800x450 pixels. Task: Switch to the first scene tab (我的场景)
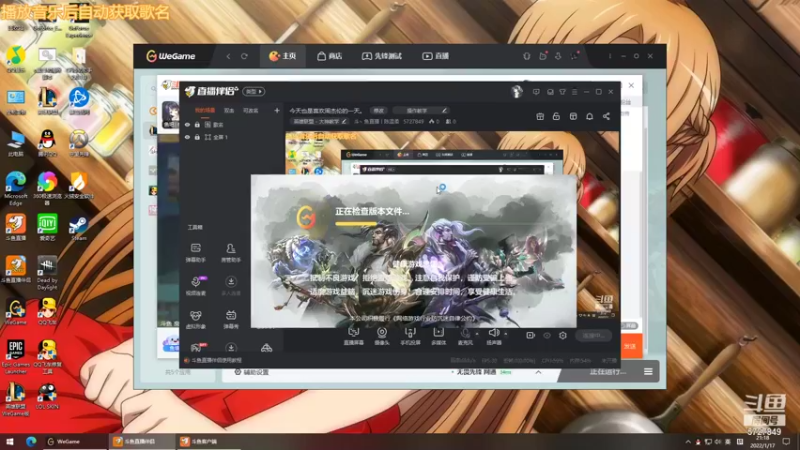[x=205, y=110]
